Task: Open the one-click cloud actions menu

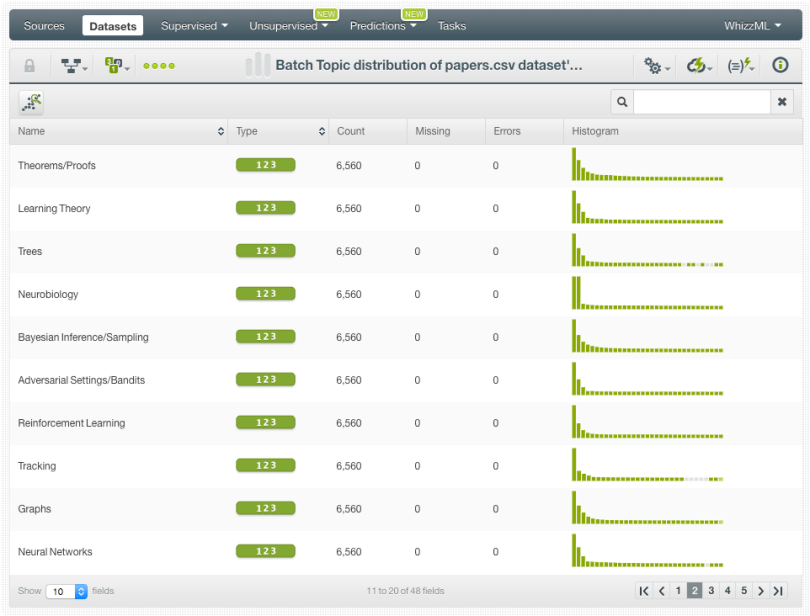Action: click(699, 66)
